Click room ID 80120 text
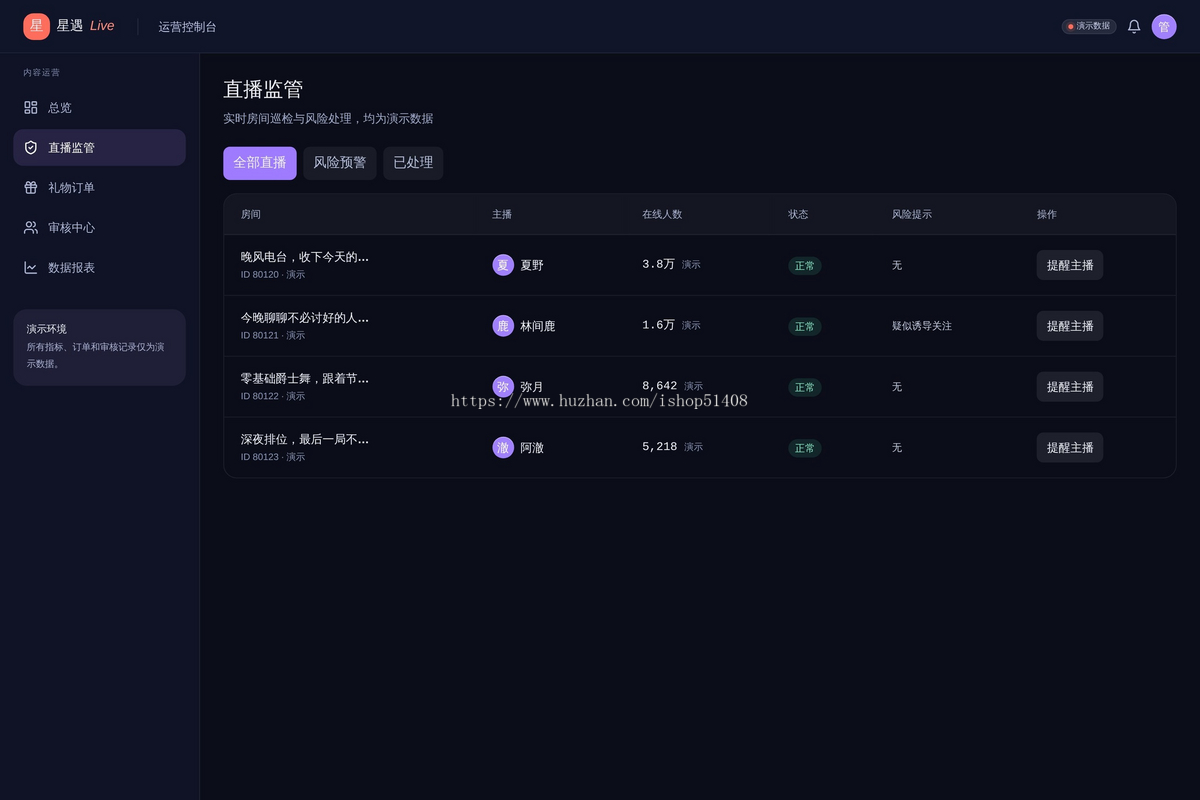 (273, 275)
